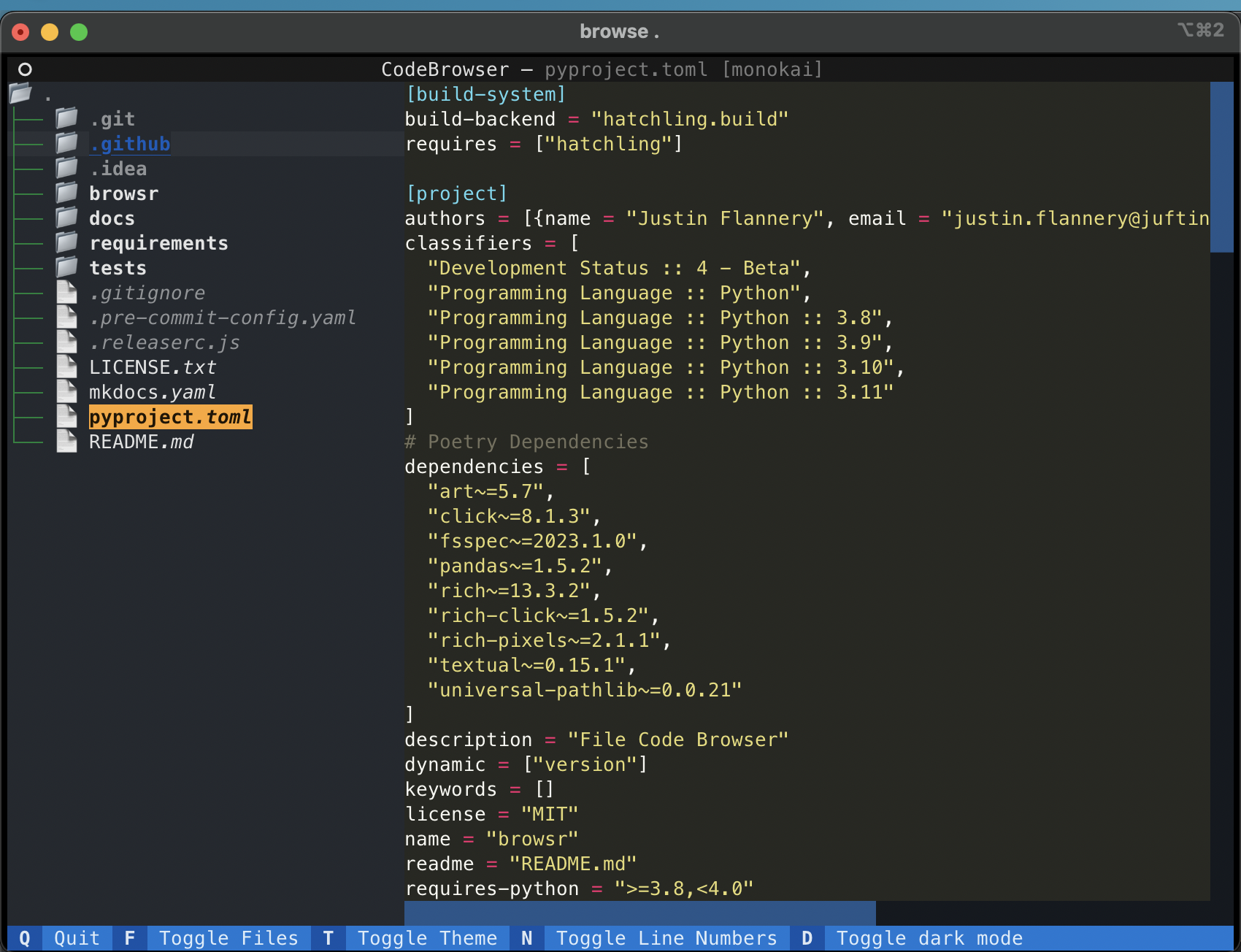1241x952 pixels.
Task: Click the Q key badge
Action: coord(25,938)
